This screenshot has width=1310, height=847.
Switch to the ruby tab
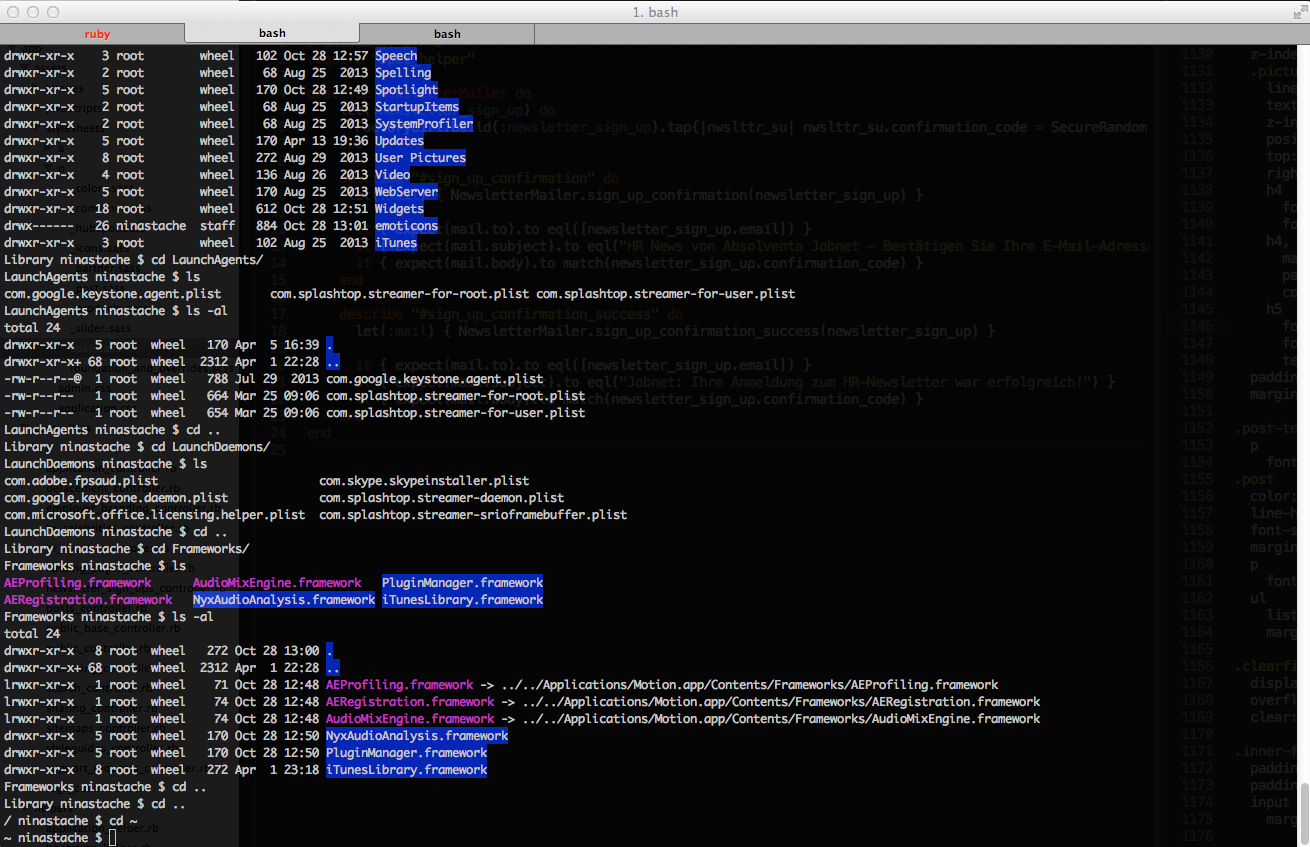coord(97,34)
